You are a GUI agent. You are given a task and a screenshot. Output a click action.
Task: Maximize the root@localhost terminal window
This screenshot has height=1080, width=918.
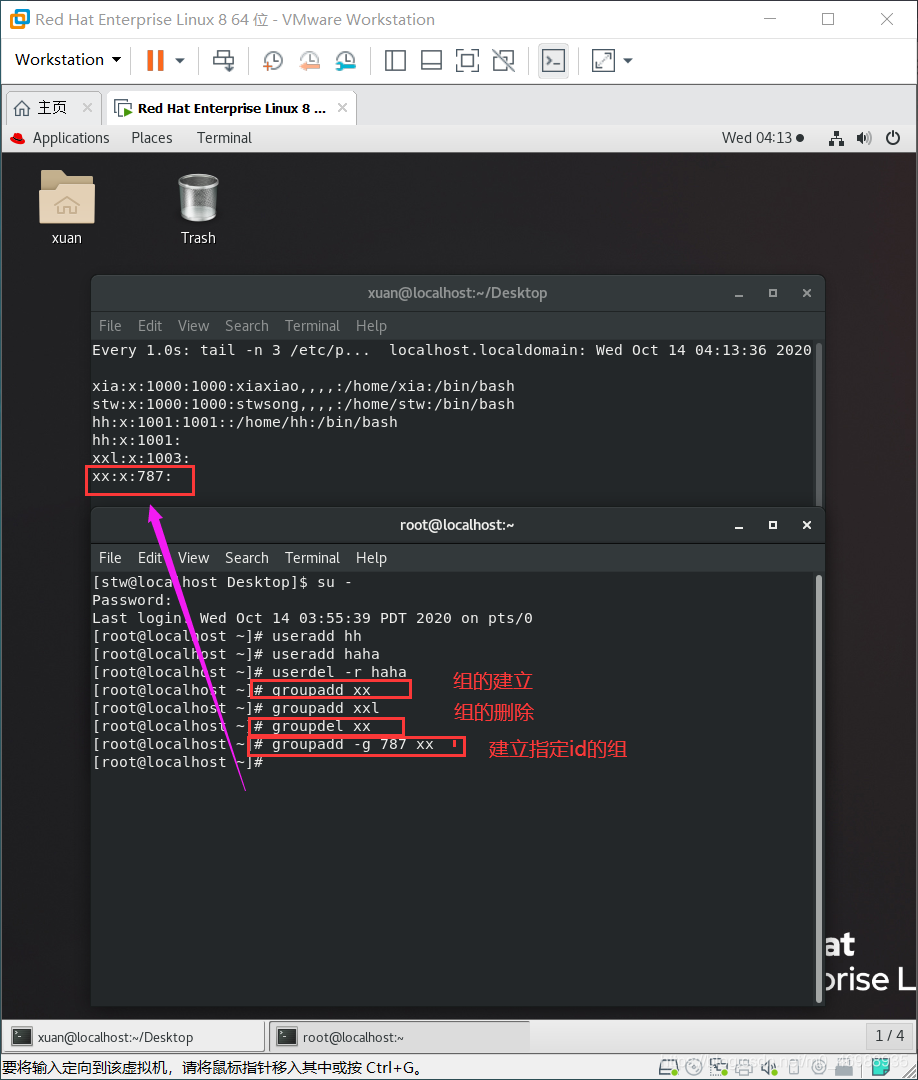(773, 526)
